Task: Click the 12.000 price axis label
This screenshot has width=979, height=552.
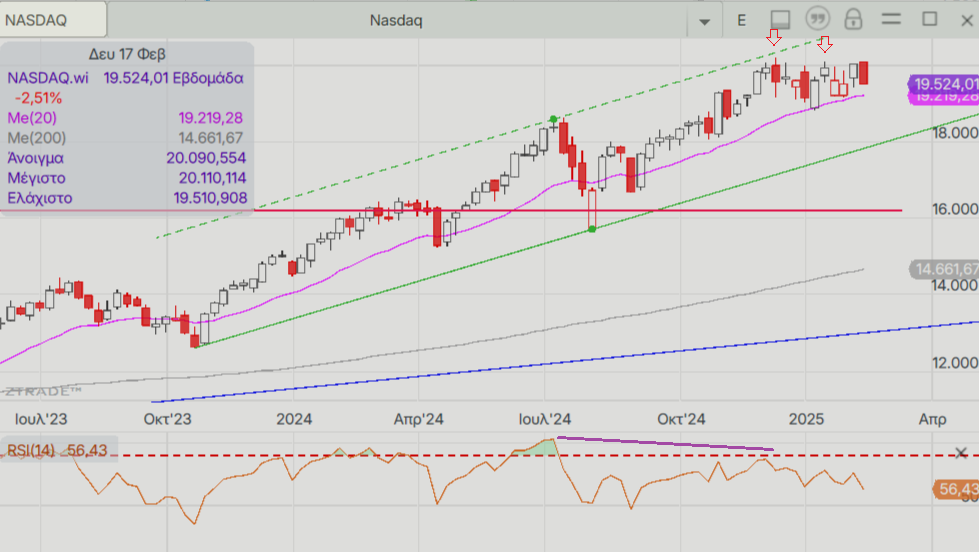Action: [x=955, y=363]
